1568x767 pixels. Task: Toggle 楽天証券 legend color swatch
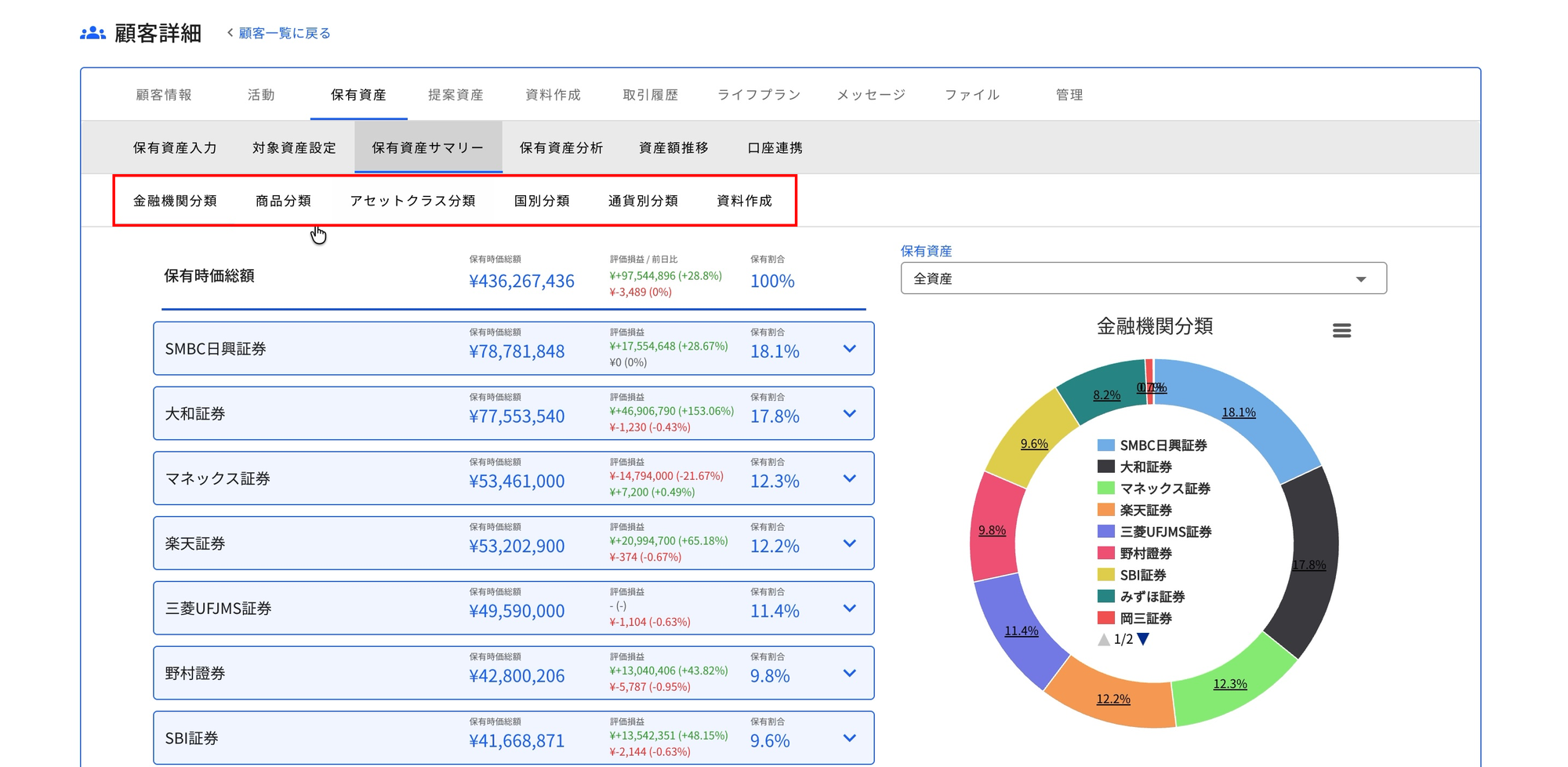pyautogui.click(x=1106, y=510)
